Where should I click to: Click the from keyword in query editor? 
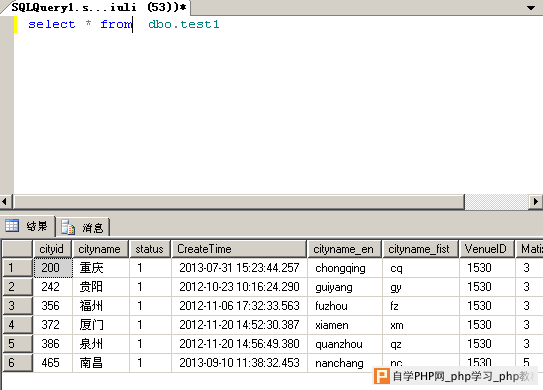click(x=116, y=24)
